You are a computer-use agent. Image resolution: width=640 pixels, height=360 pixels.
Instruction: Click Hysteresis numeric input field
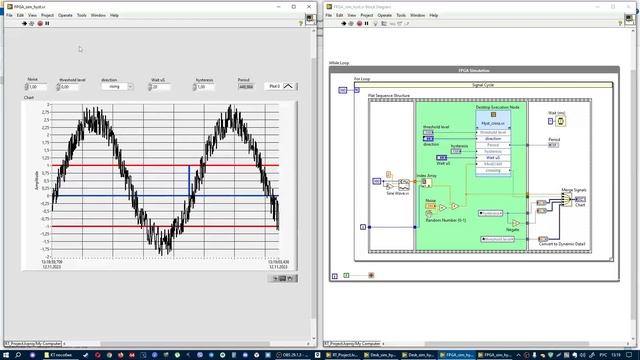click(x=205, y=87)
